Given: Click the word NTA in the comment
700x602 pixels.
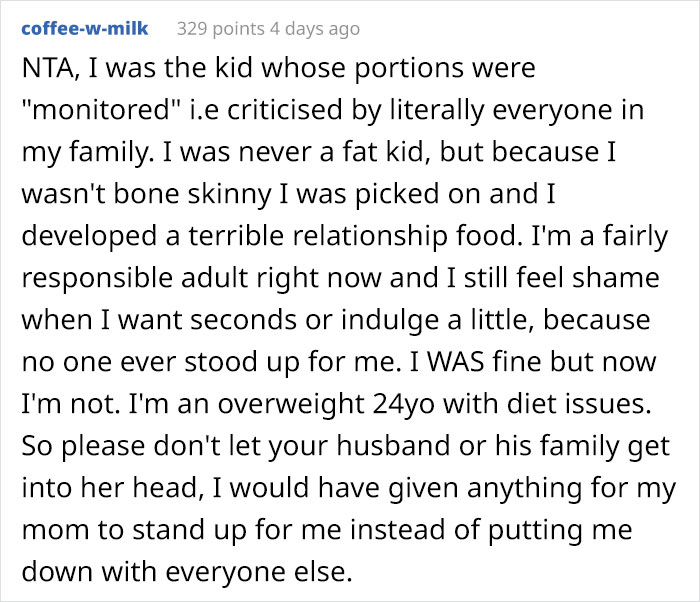Looking at the screenshot, I should click(x=45, y=69).
